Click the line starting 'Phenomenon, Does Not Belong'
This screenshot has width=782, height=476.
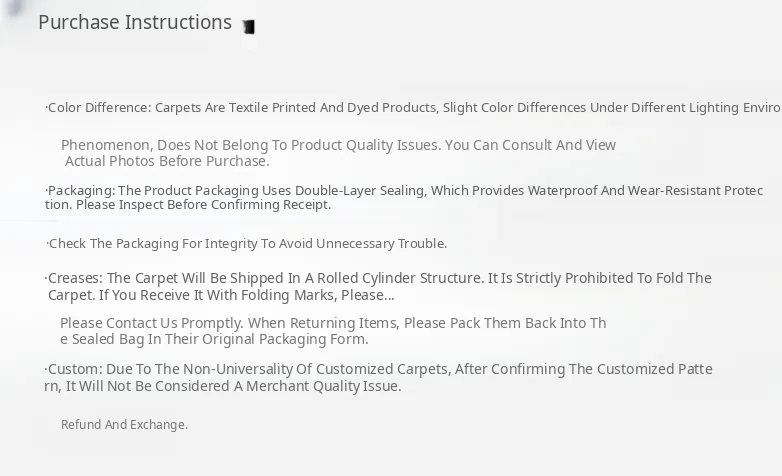coord(338,145)
